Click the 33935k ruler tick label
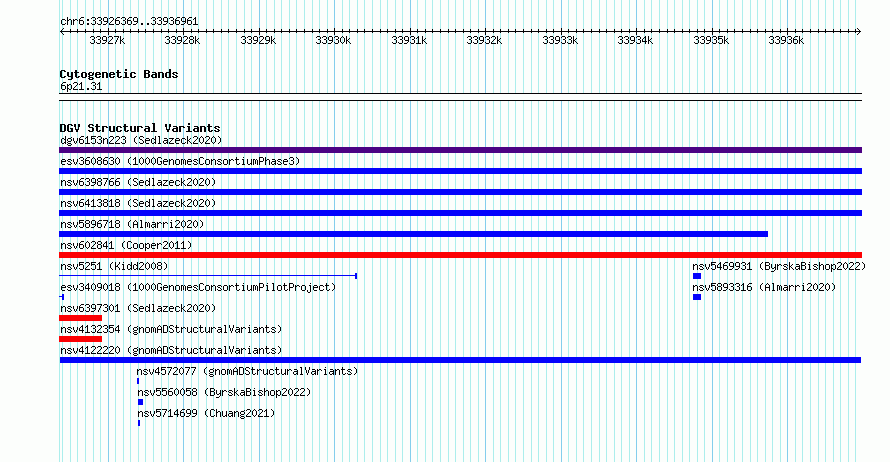890x462 pixels. pos(711,40)
